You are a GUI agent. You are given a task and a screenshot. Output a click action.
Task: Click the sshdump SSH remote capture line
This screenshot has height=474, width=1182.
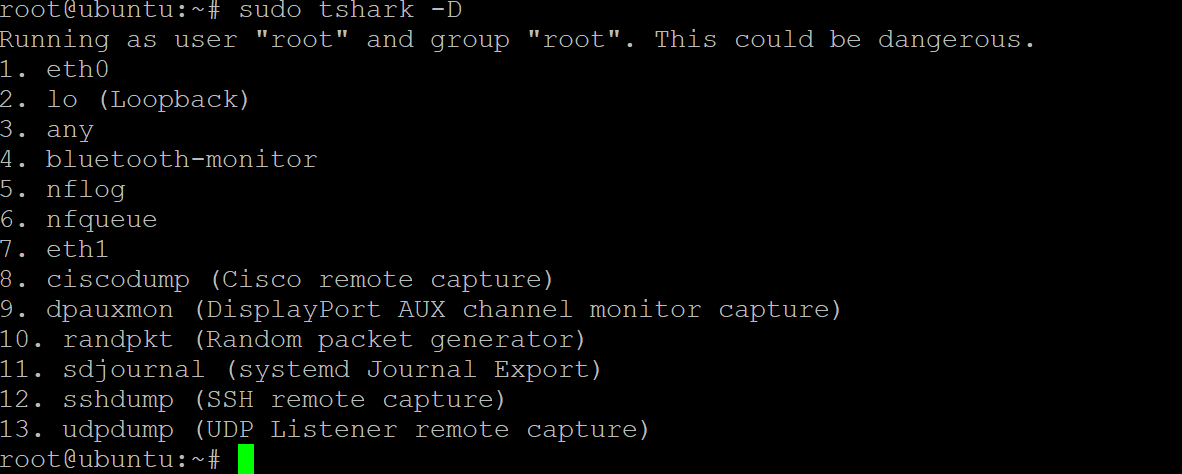(253, 400)
